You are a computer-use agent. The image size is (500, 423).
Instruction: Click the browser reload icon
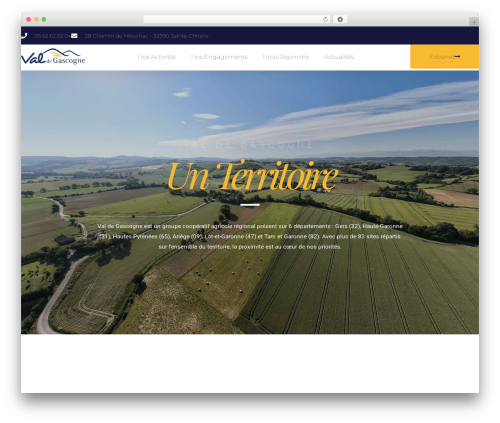325,19
